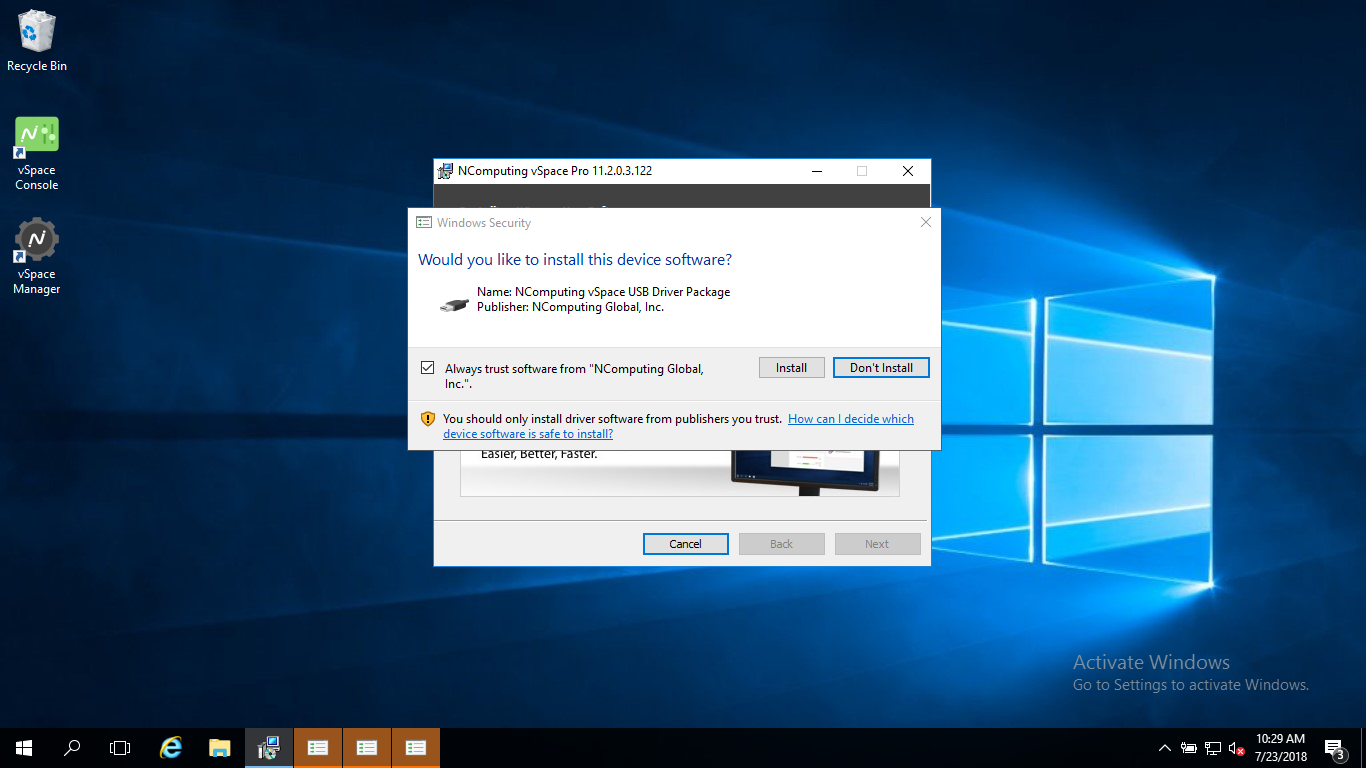Launch the vSpace Console desktop shortcut
This screenshot has height=768, width=1366.
tap(37, 154)
